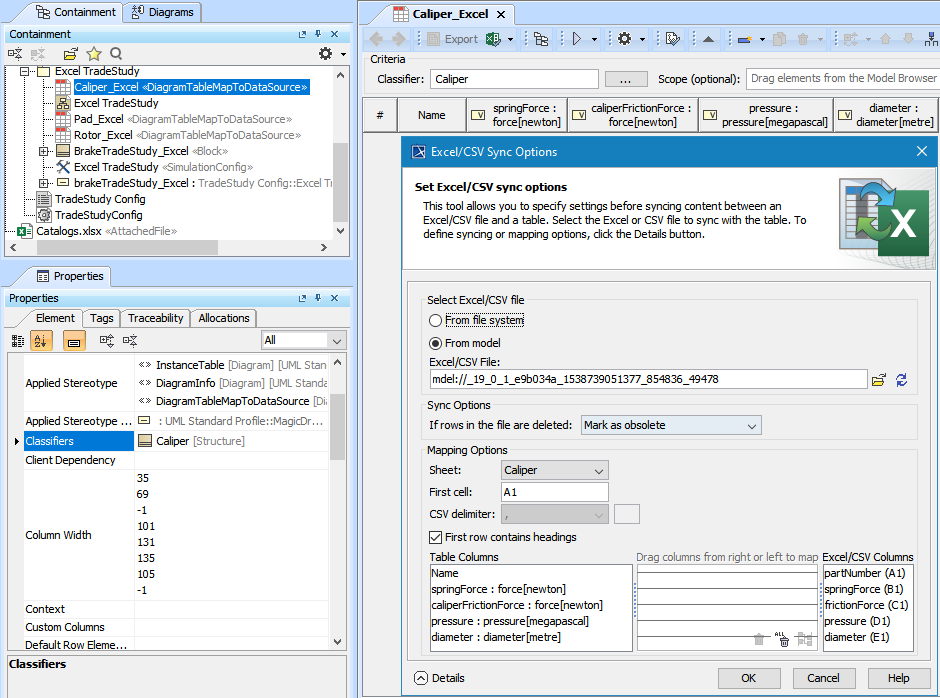This screenshot has width=940, height=698.
Task: Click the Excel sync icon in table toolbar
Action: 493,39
